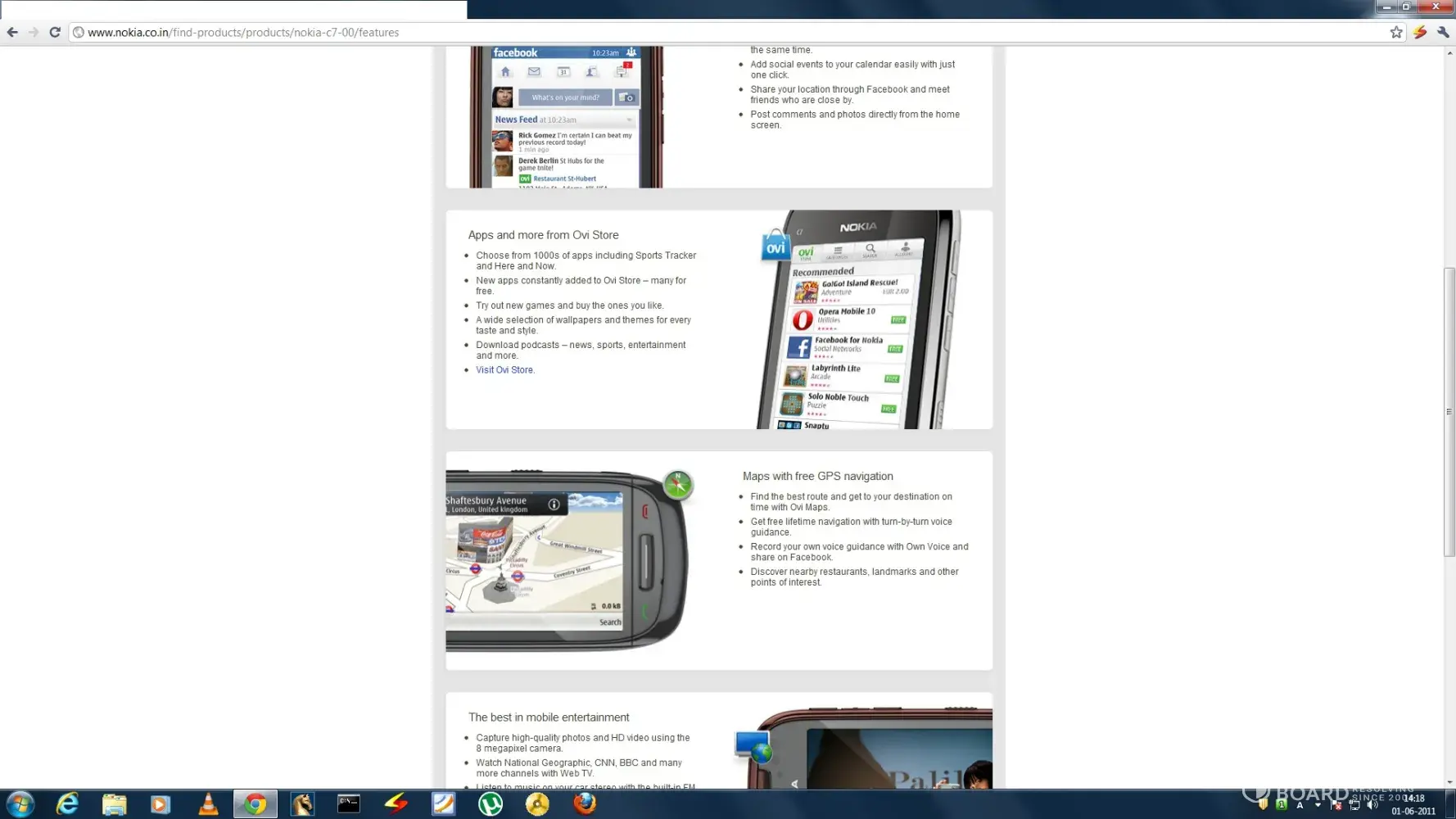
Task: Click the green compass icon on maps phone
Action: pos(678,485)
